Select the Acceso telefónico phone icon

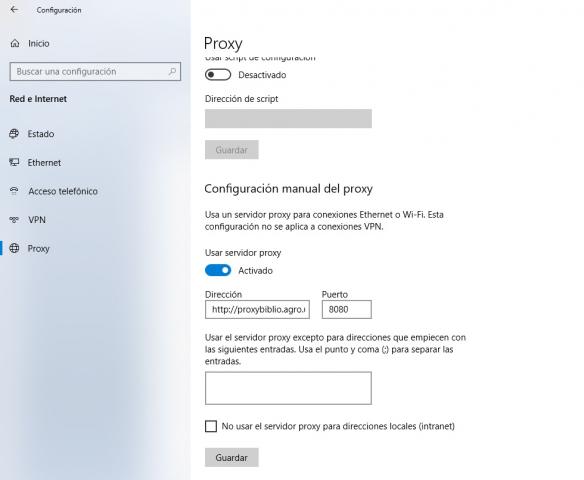[14, 191]
